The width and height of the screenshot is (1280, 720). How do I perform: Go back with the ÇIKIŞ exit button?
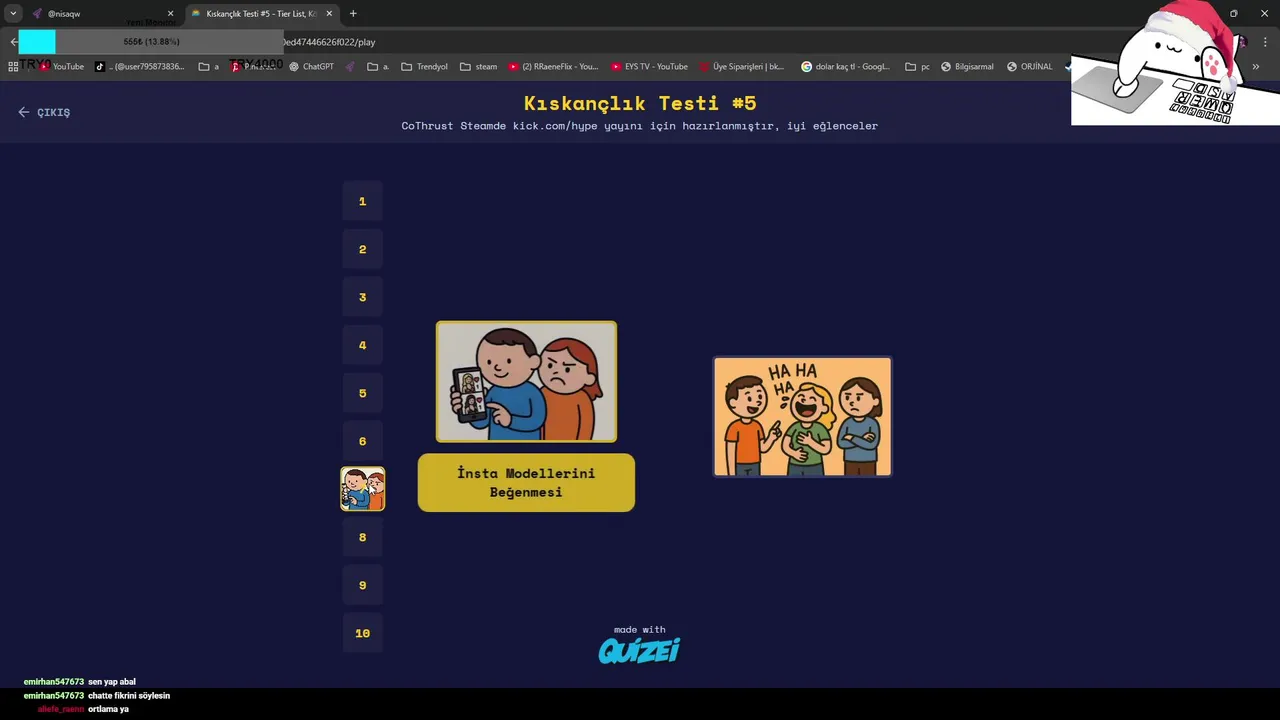pyautogui.click(x=44, y=112)
